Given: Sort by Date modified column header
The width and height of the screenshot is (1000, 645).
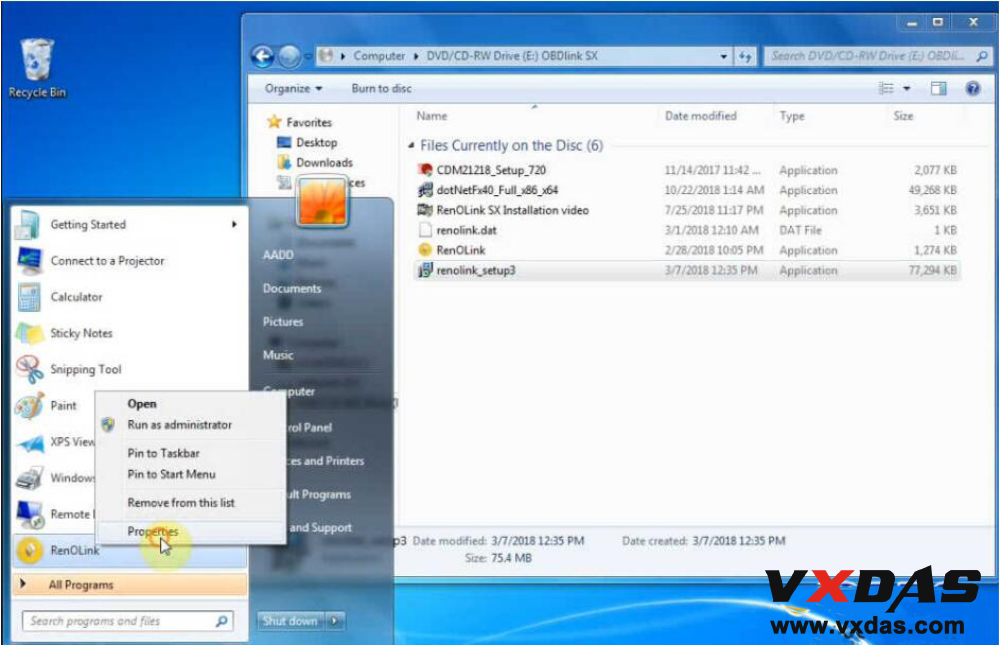Looking at the screenshot, I should (700, 115).
